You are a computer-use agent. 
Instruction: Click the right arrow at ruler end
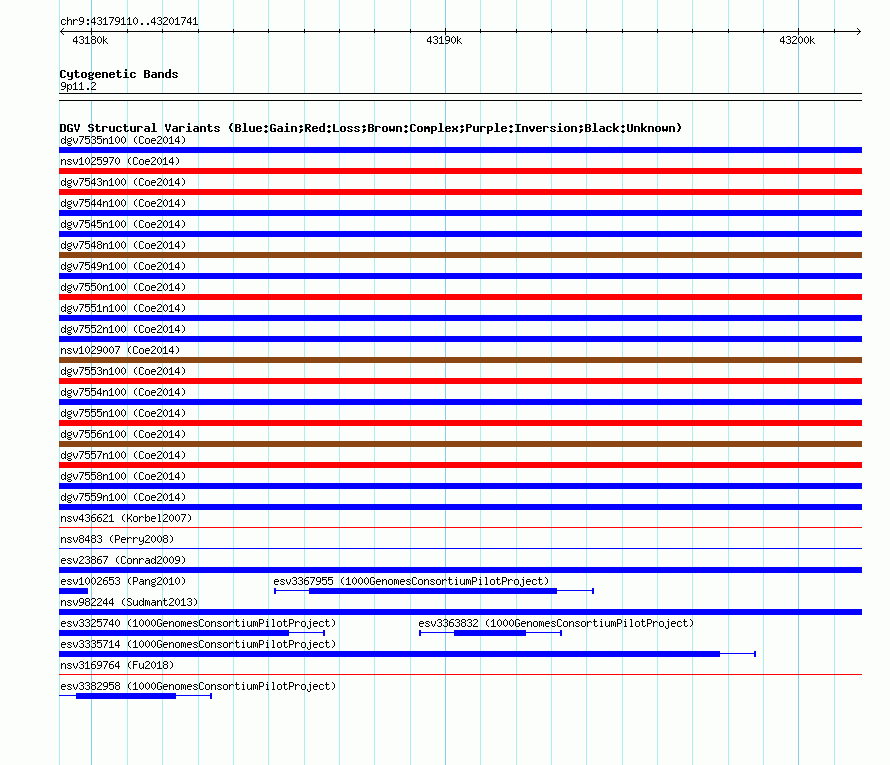pos(859,31)
